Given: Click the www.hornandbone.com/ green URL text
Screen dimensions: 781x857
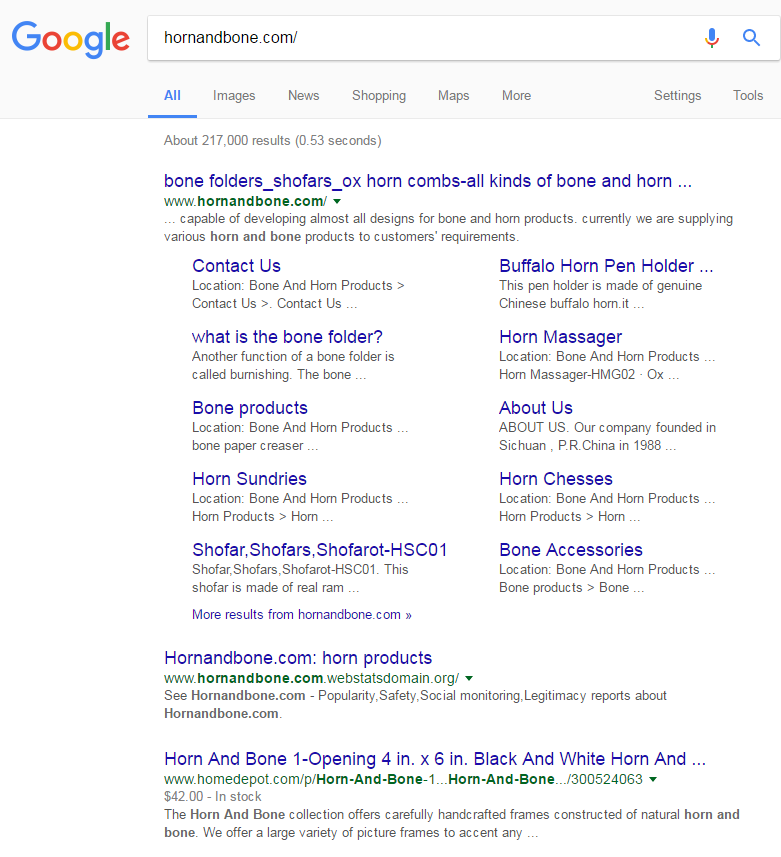Looking at the screenshot, I should tap(245, 201).
